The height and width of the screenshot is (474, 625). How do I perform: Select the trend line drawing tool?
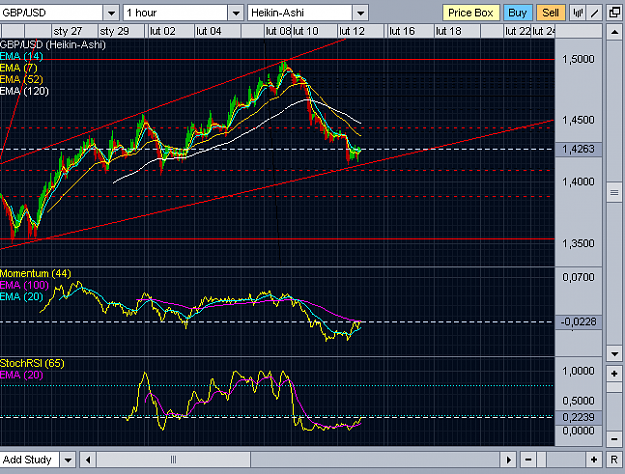[594, 13]
